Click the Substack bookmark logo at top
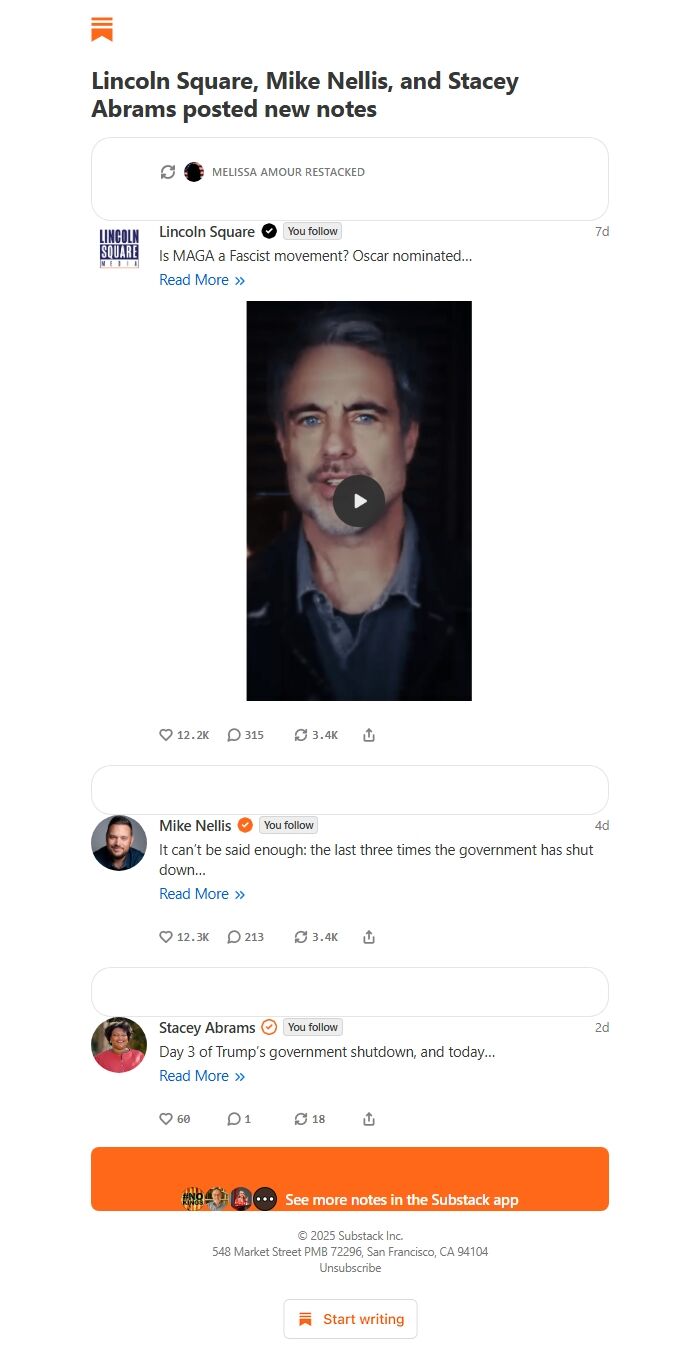The width and height of the screenshot is (700, 1365). [102, 30]
